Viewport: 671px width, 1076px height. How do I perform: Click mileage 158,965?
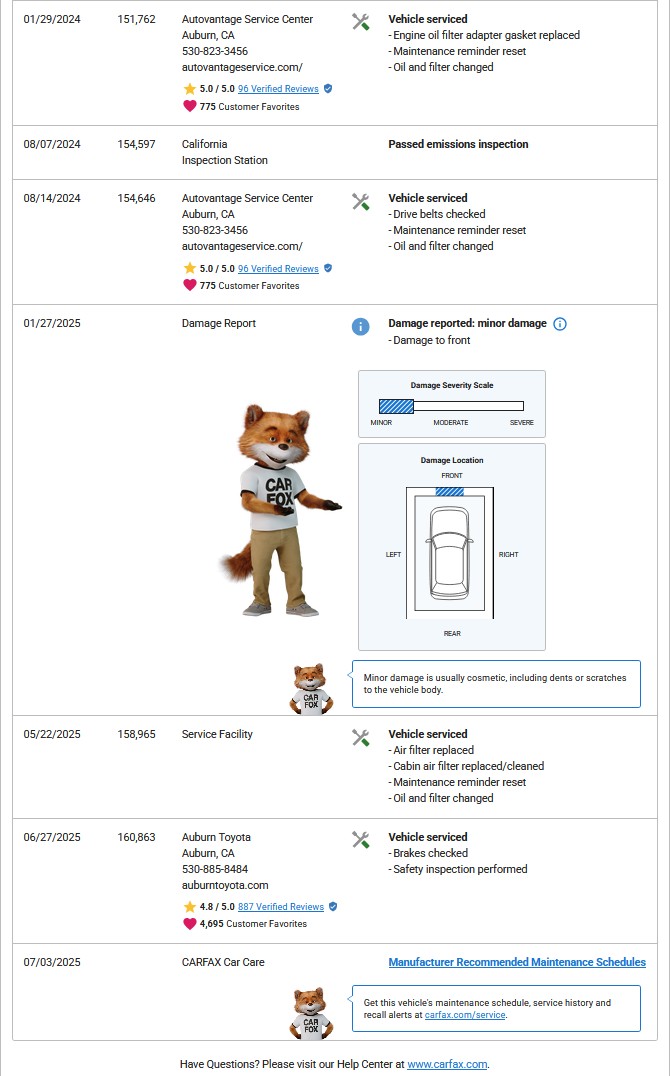click(137, 734)
